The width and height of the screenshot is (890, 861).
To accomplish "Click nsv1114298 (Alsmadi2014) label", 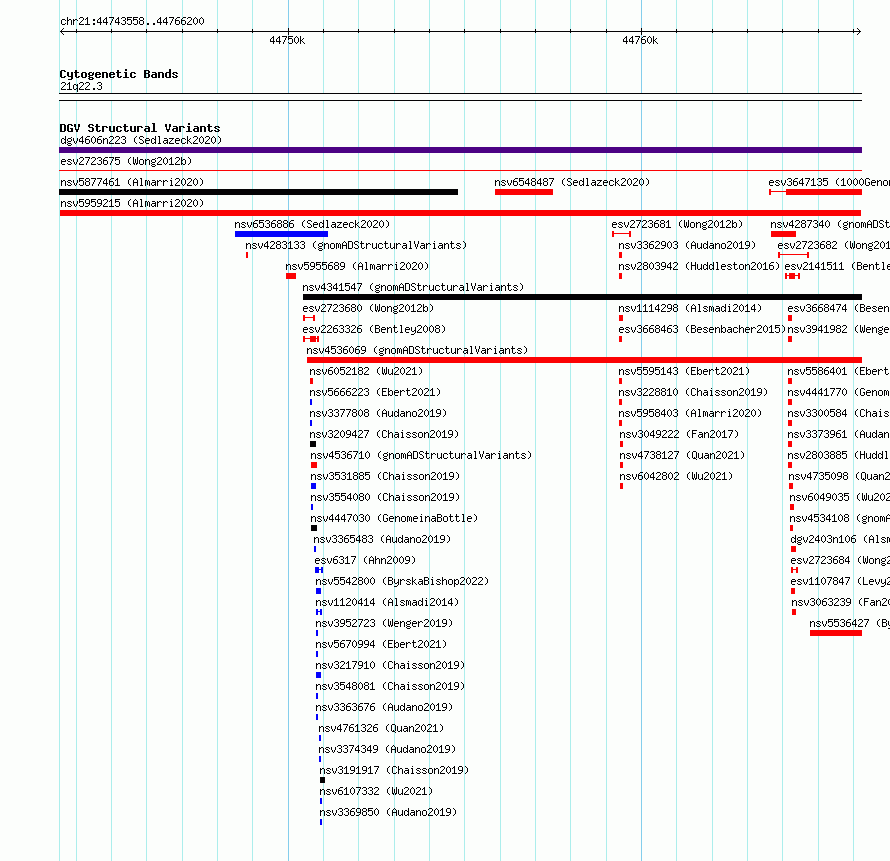I will pos(690,308).
